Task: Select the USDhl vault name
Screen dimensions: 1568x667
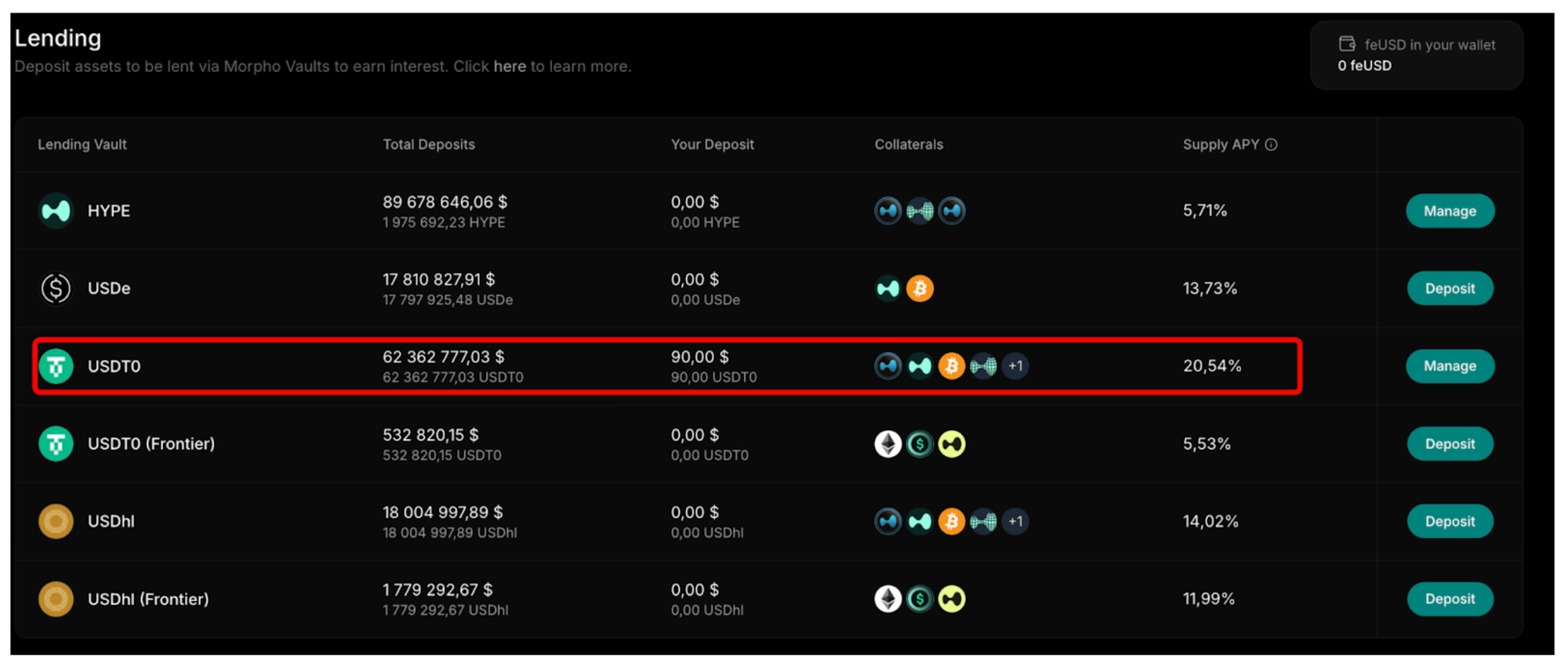Action: click(x=111, y=521)
